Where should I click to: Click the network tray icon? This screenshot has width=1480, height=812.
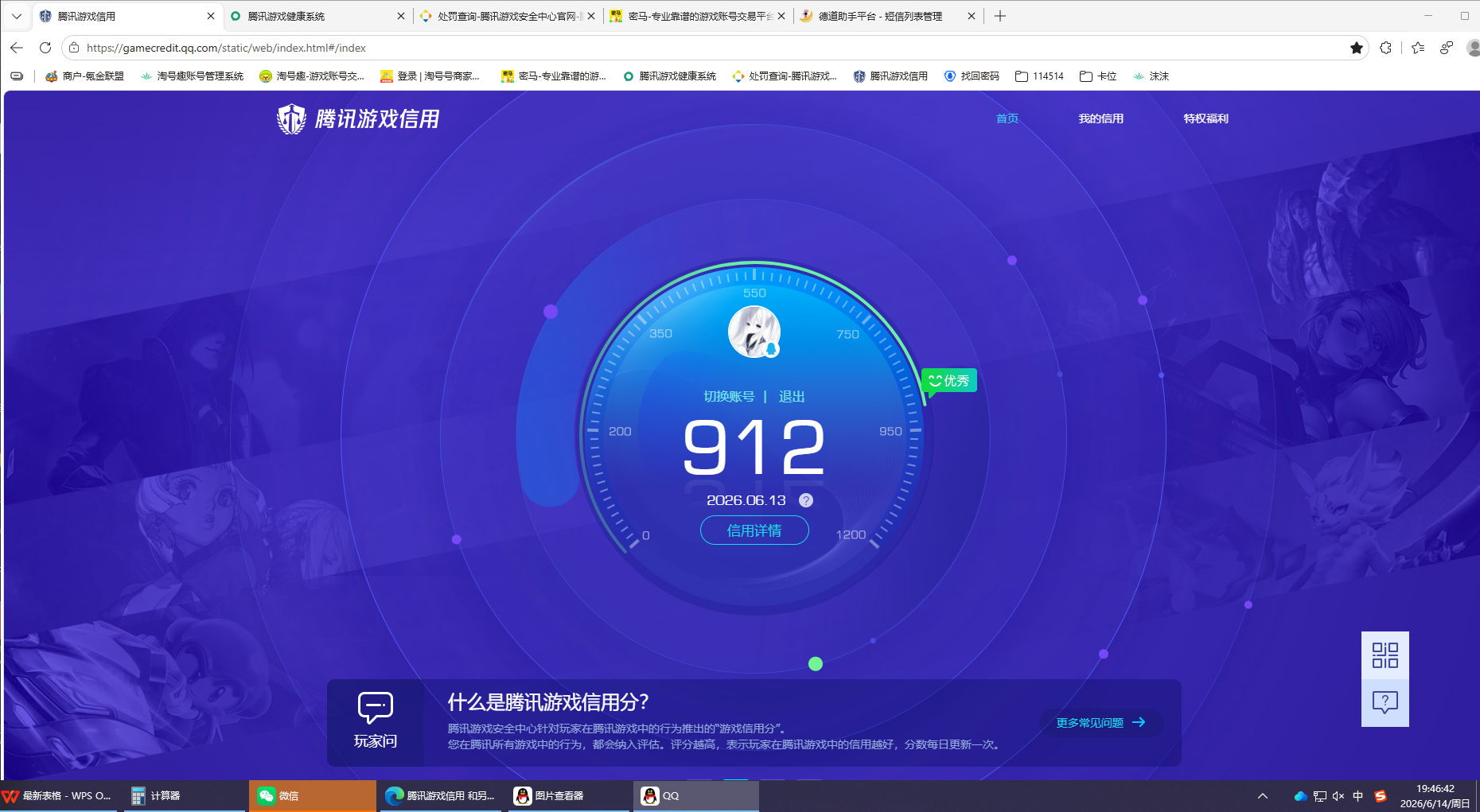(1319, 796)
